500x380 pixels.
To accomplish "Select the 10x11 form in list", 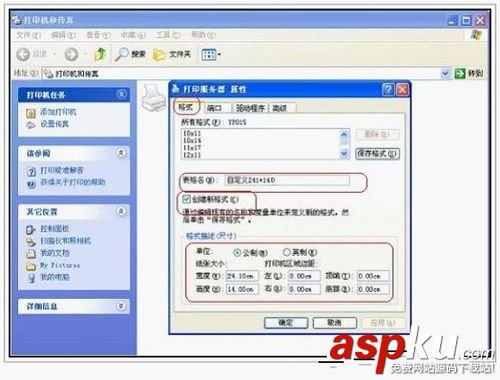I will 192,133.
